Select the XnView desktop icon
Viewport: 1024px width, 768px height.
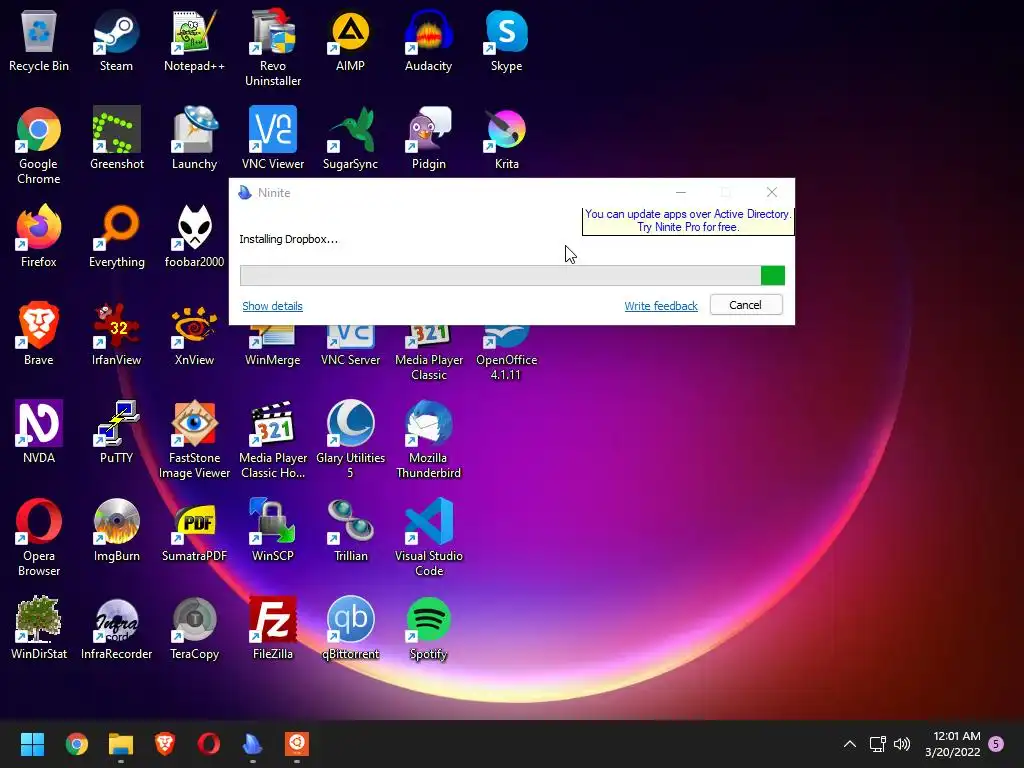tap(194, 334)
